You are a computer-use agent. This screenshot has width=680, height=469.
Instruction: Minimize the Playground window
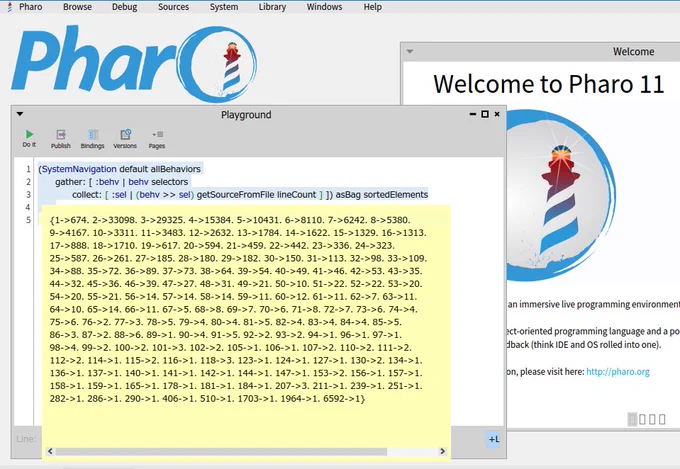(473, 114)
